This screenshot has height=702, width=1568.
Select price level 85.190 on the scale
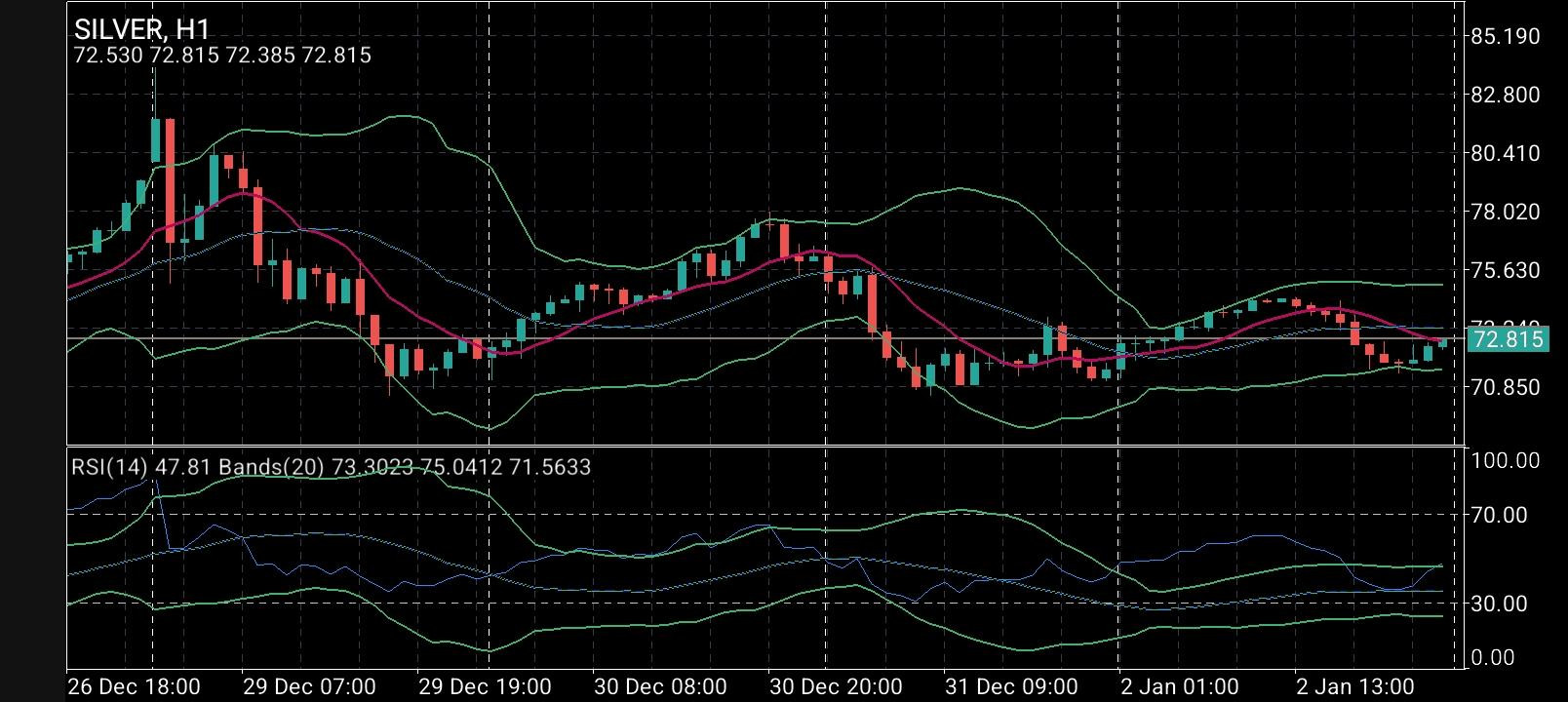tap(1506, 37)
